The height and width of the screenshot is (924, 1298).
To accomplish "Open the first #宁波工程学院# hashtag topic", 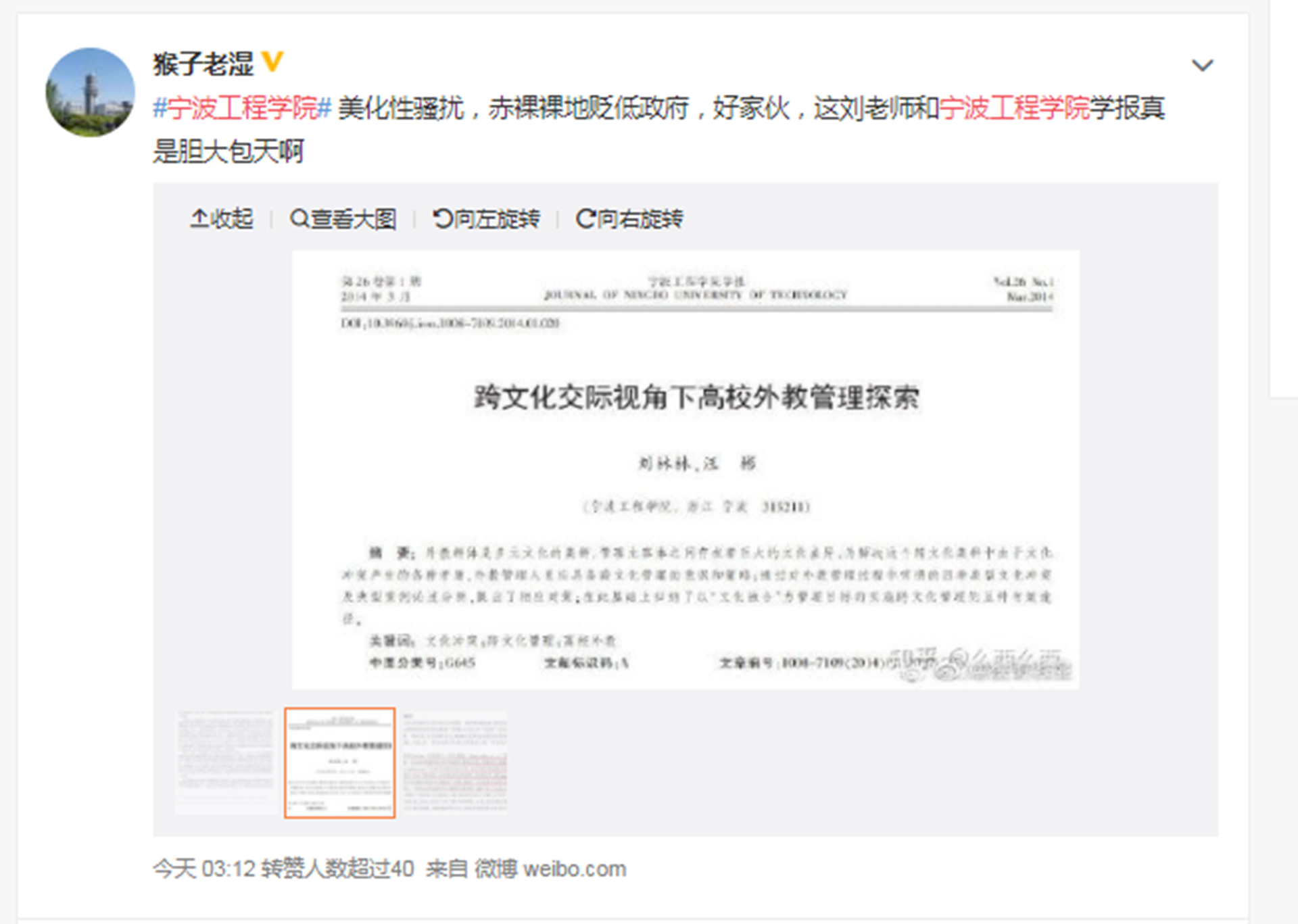I will [240, 108].
